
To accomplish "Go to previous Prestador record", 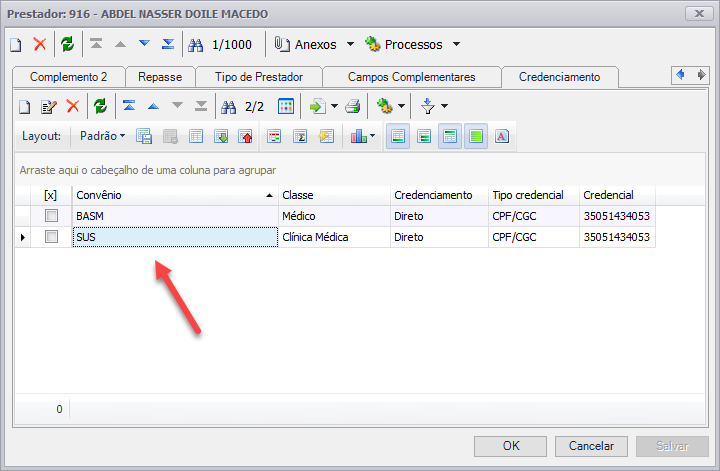I will coord(120,44).
